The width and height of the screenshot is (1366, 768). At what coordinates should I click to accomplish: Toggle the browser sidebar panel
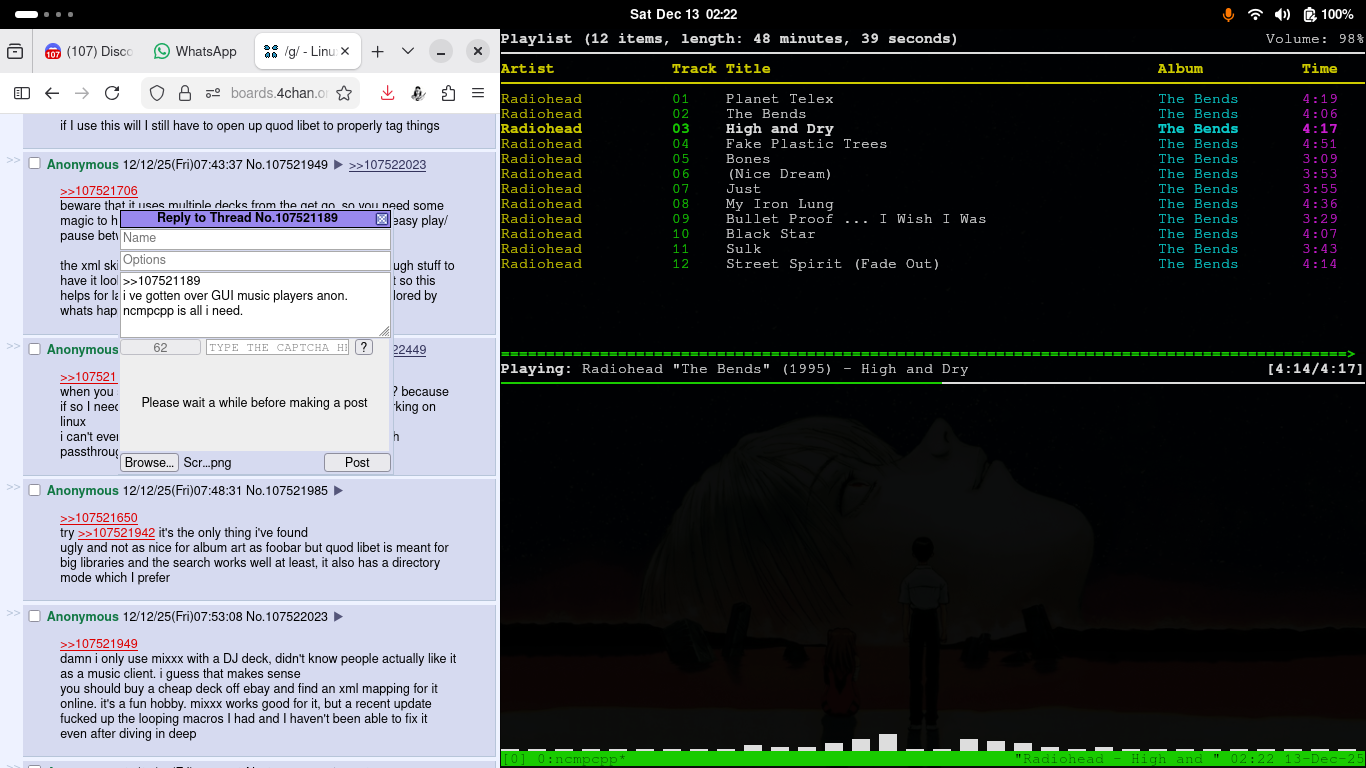point(22,93)
